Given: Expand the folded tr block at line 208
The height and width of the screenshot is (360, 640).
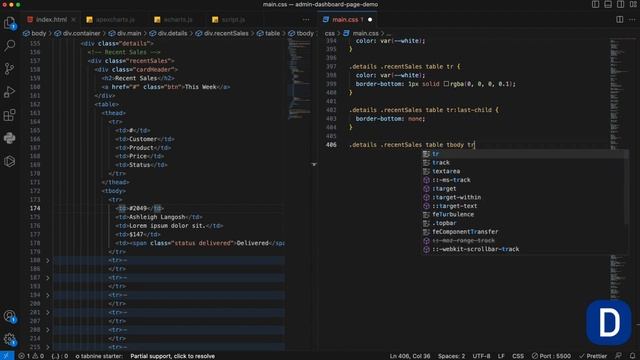Looking at the screenshot, I should coord(48,330).
